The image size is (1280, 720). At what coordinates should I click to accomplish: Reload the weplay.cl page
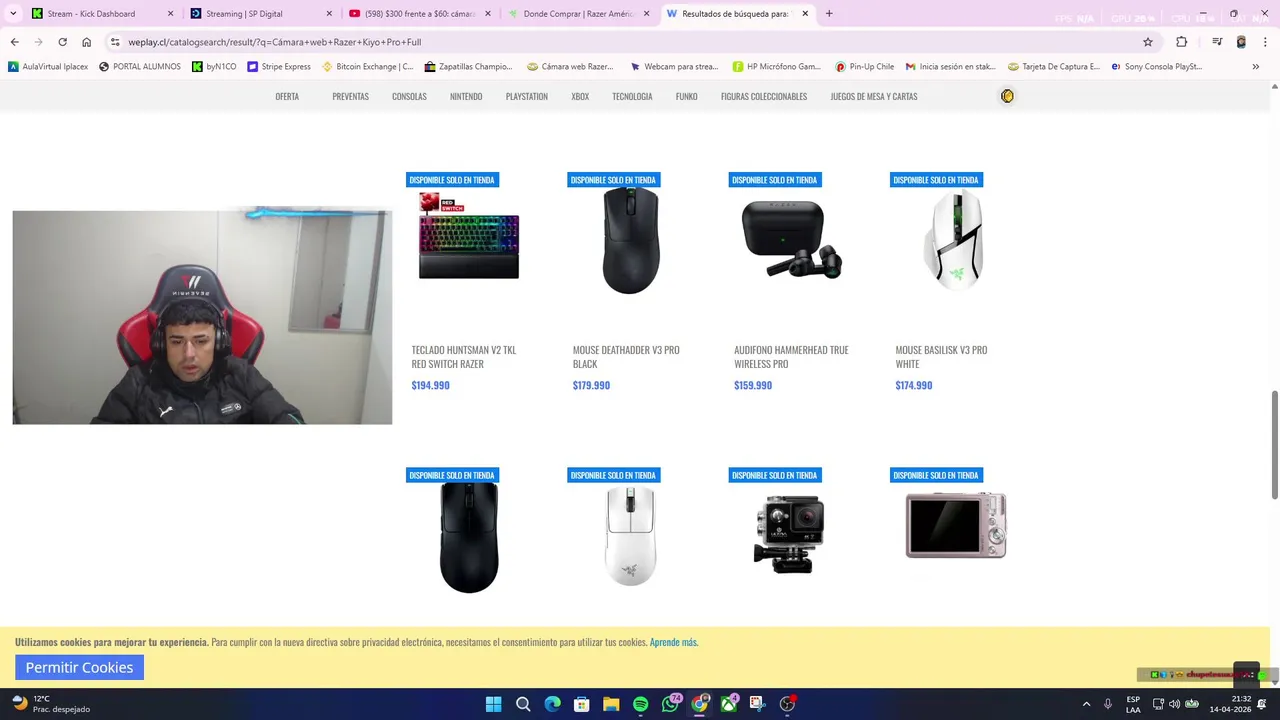pos(62,42)
